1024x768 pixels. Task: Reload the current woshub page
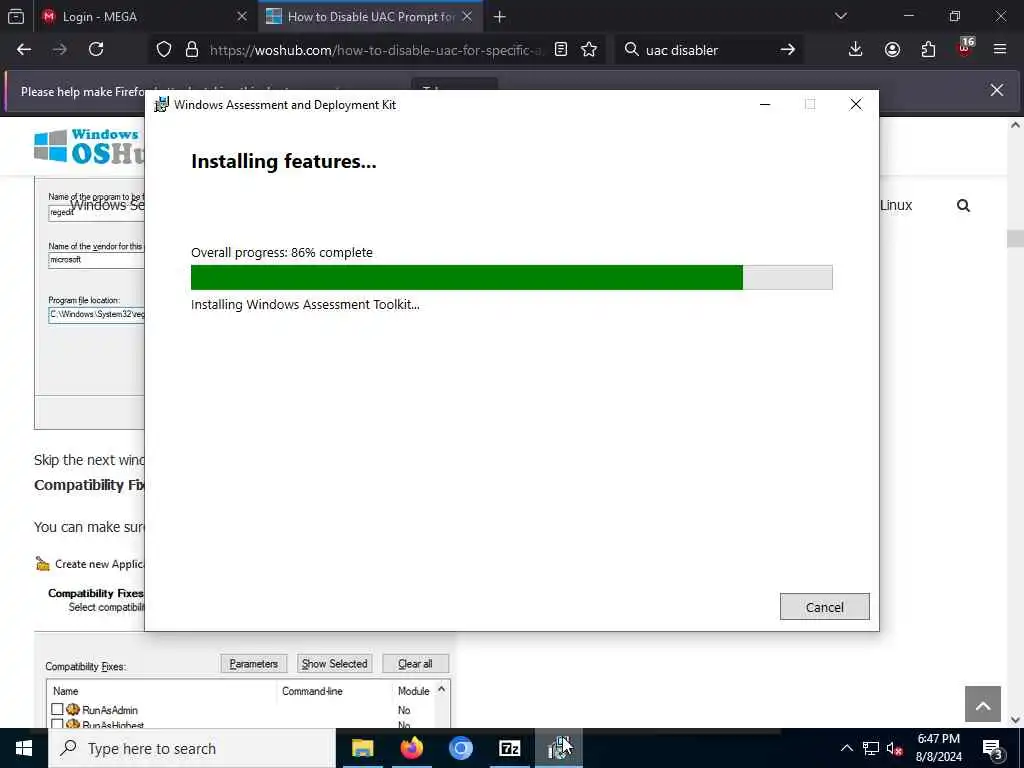(x=96, y=50)
